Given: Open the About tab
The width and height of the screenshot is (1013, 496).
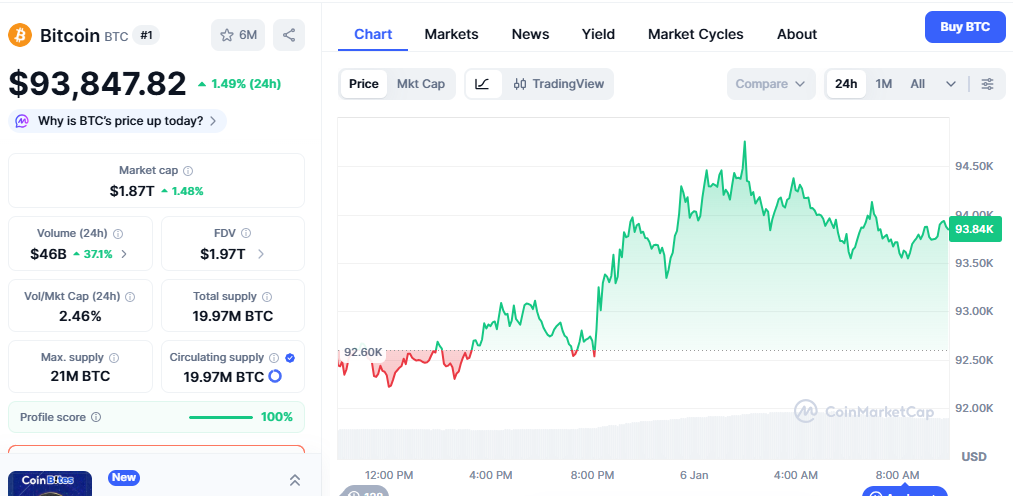Looking at the screenshot, I should click(x=797, y=34).
